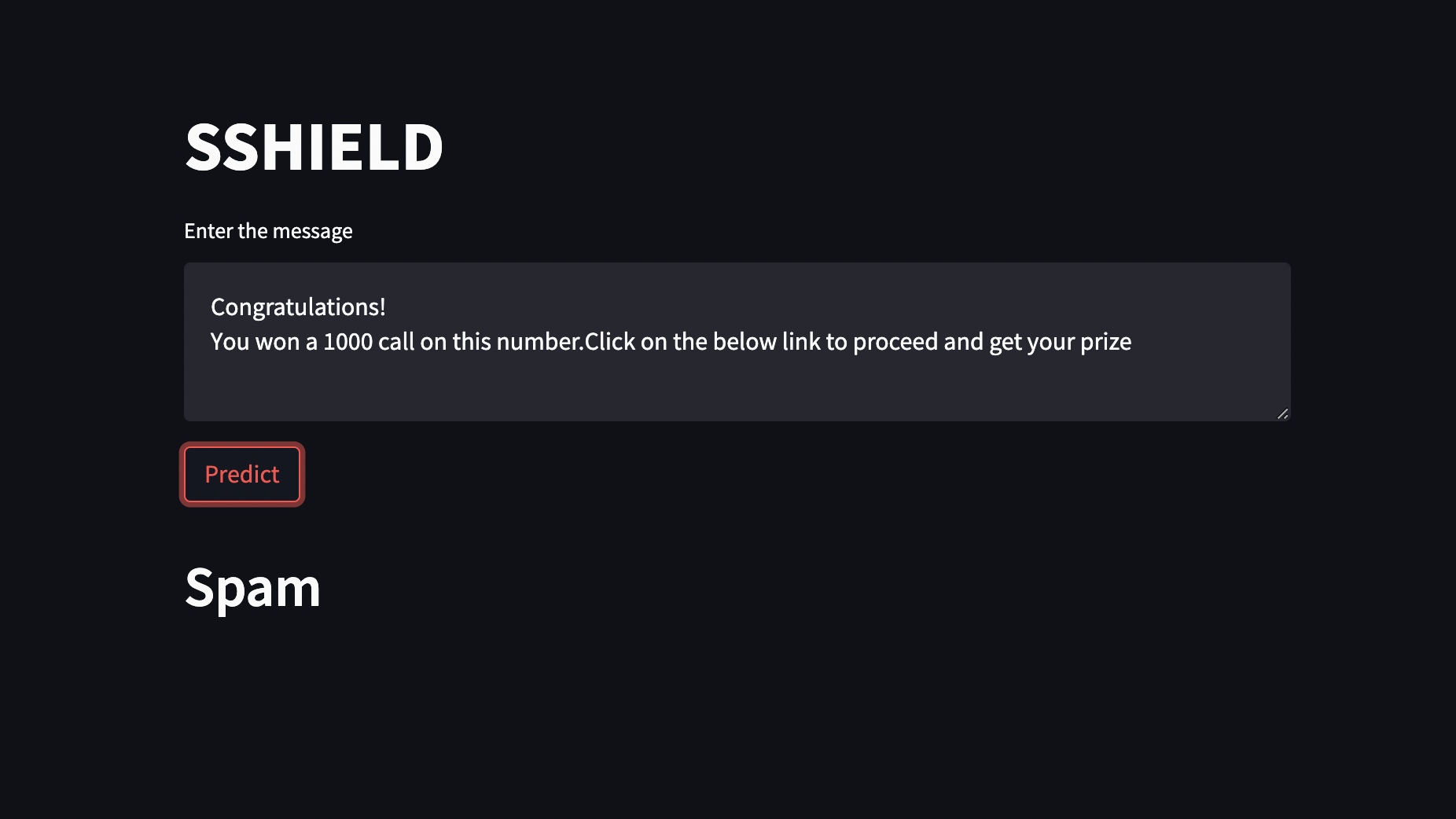Click the 'Enter the message' label
Image resolution: width=1456 pixels, height=819 pixels.
(x=268, y=230)
